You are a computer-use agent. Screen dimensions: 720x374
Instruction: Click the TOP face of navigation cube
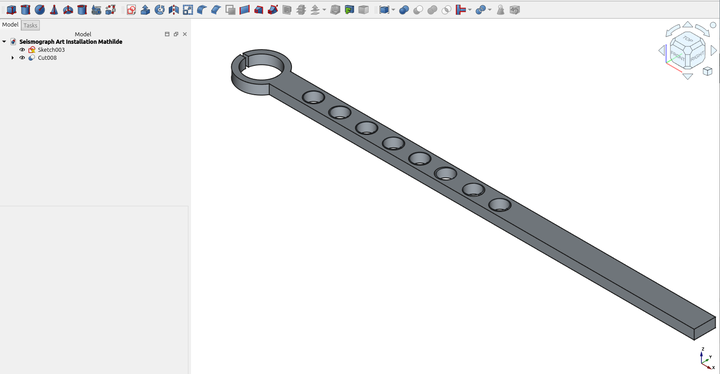pyautogui.click(x=688, y=40)
